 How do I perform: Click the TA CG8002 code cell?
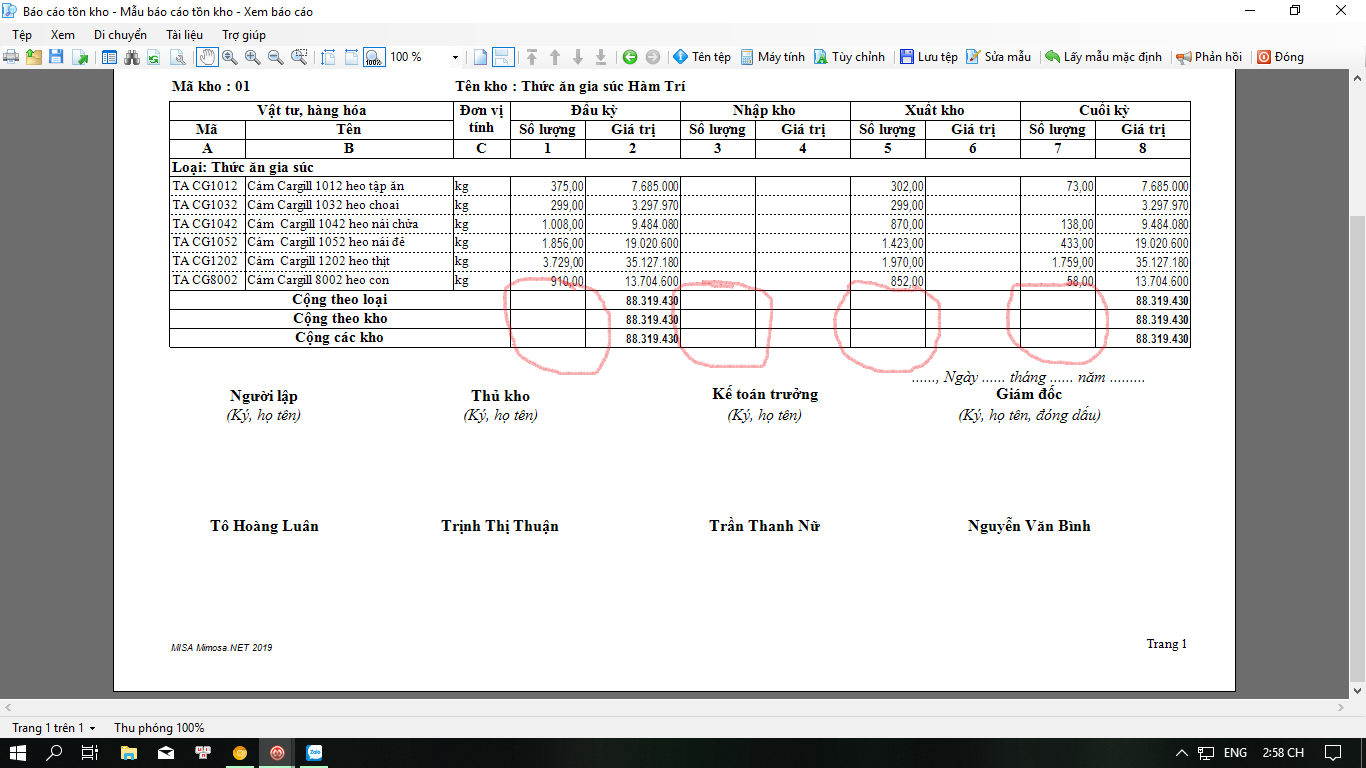click(x=206, y=280)
